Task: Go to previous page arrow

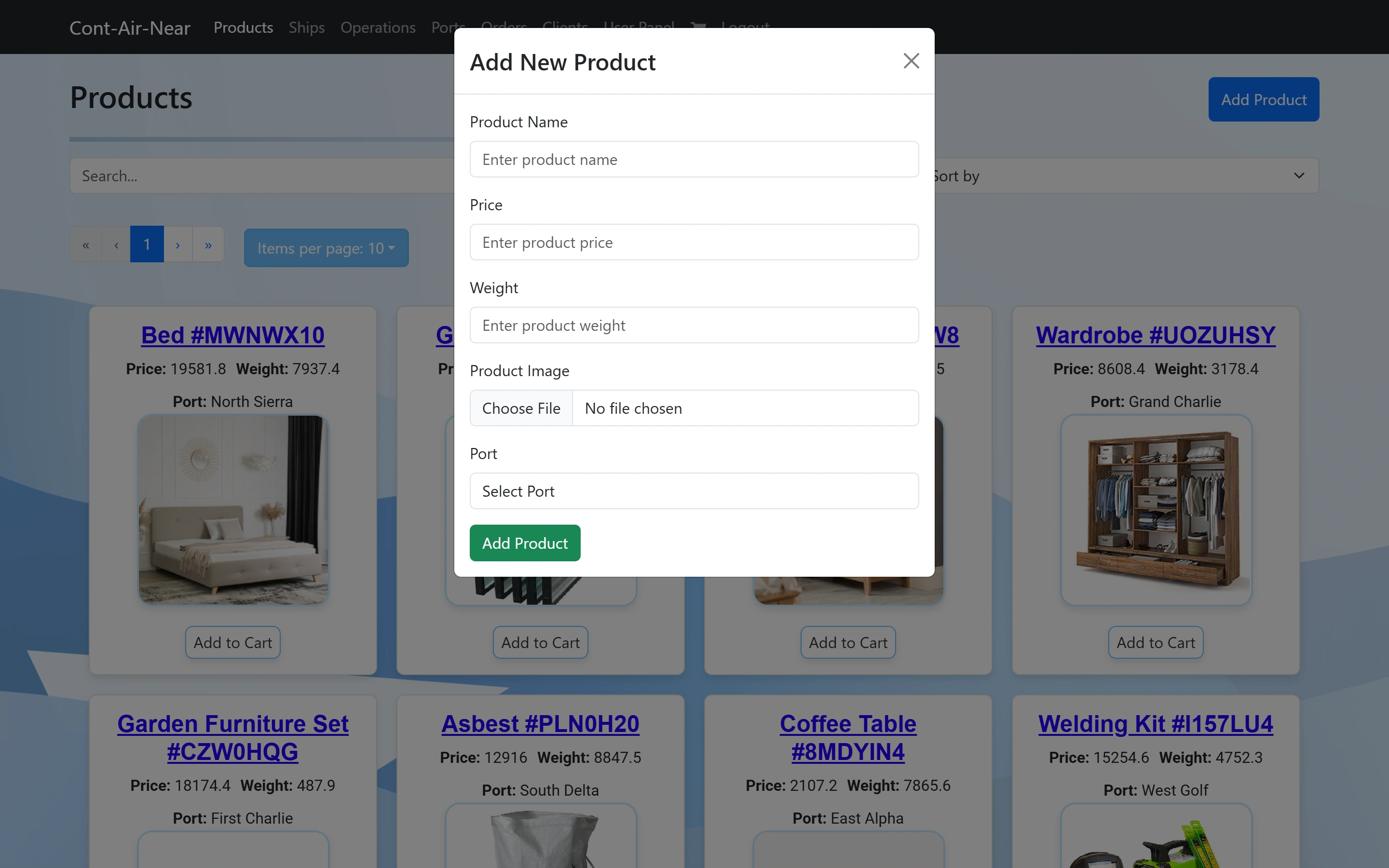Action: (x=116, y=244)
